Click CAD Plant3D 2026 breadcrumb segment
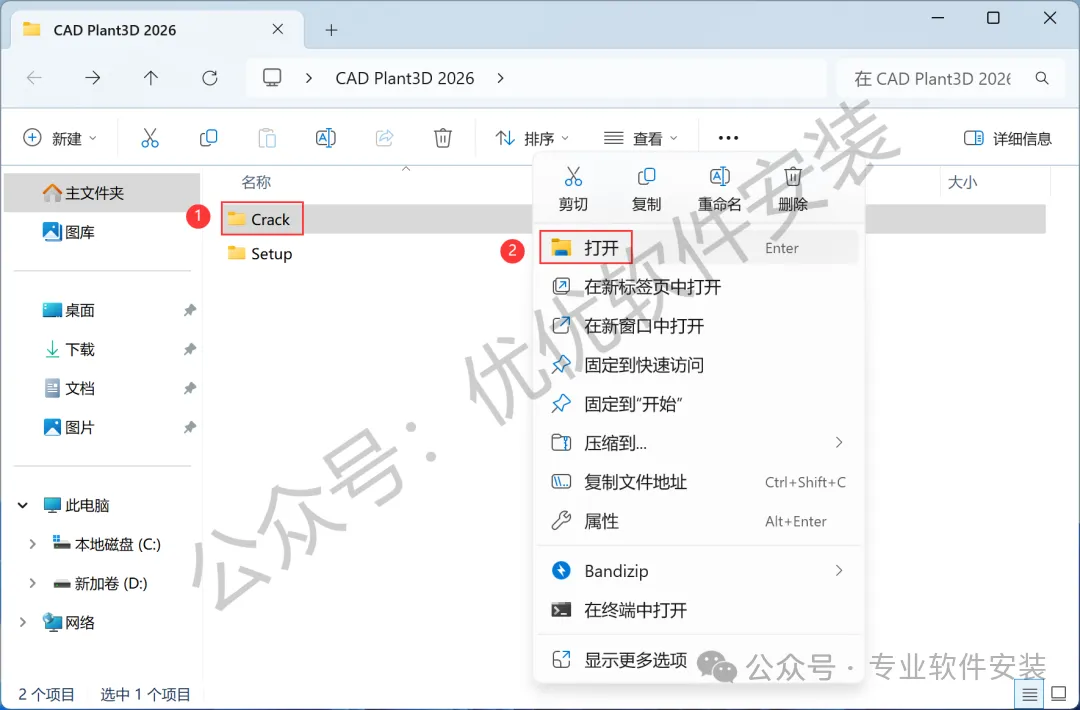Image resolution: width=1080 pixels, height=710 pixels. pyautogui.click(x=405, y=79)
